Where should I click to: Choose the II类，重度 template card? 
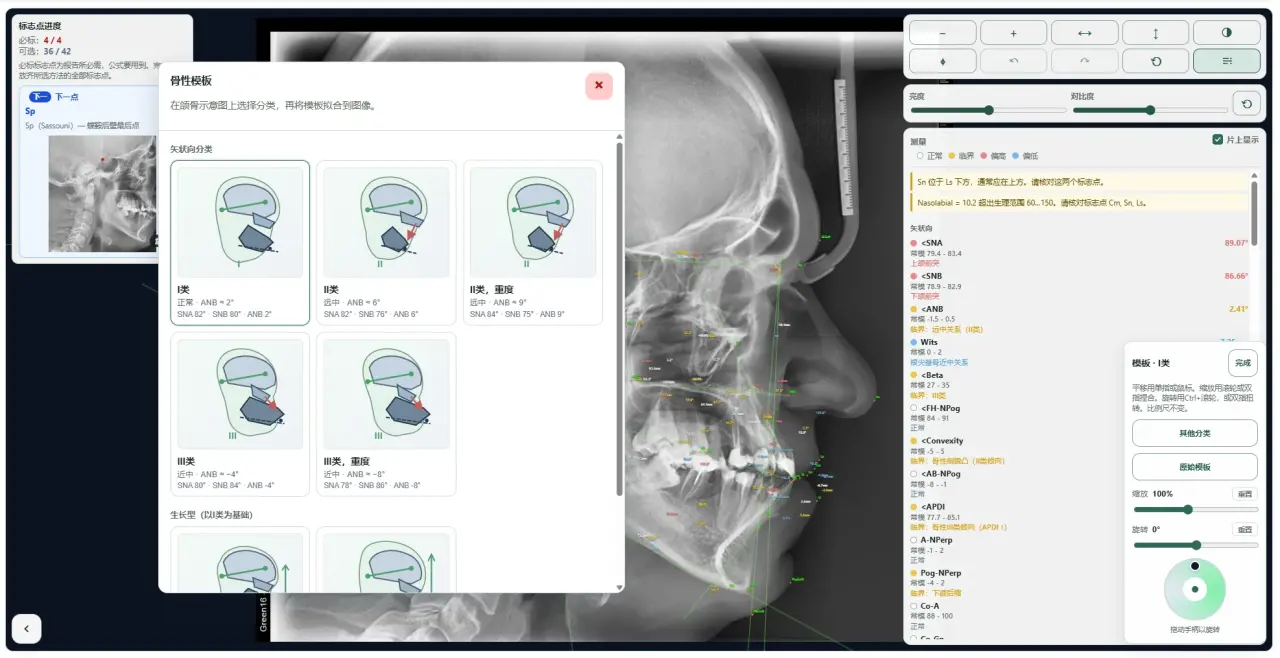pos(533,243)
